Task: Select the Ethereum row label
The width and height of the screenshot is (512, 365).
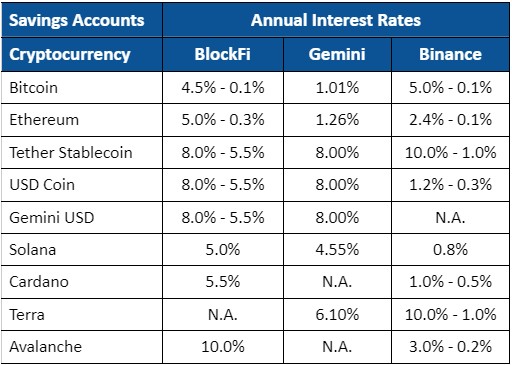Action: coord(44,120)
